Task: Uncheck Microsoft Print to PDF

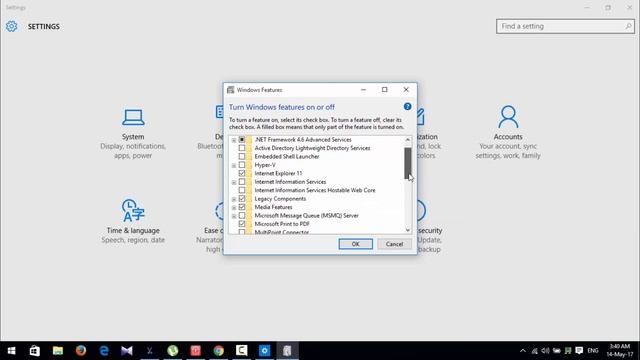Action: (x=242, y=224)
